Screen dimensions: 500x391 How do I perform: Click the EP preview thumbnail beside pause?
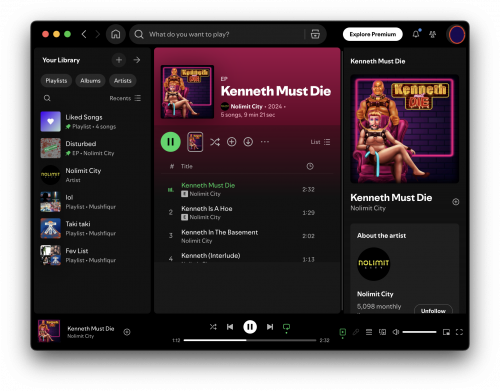coord(195,142)
